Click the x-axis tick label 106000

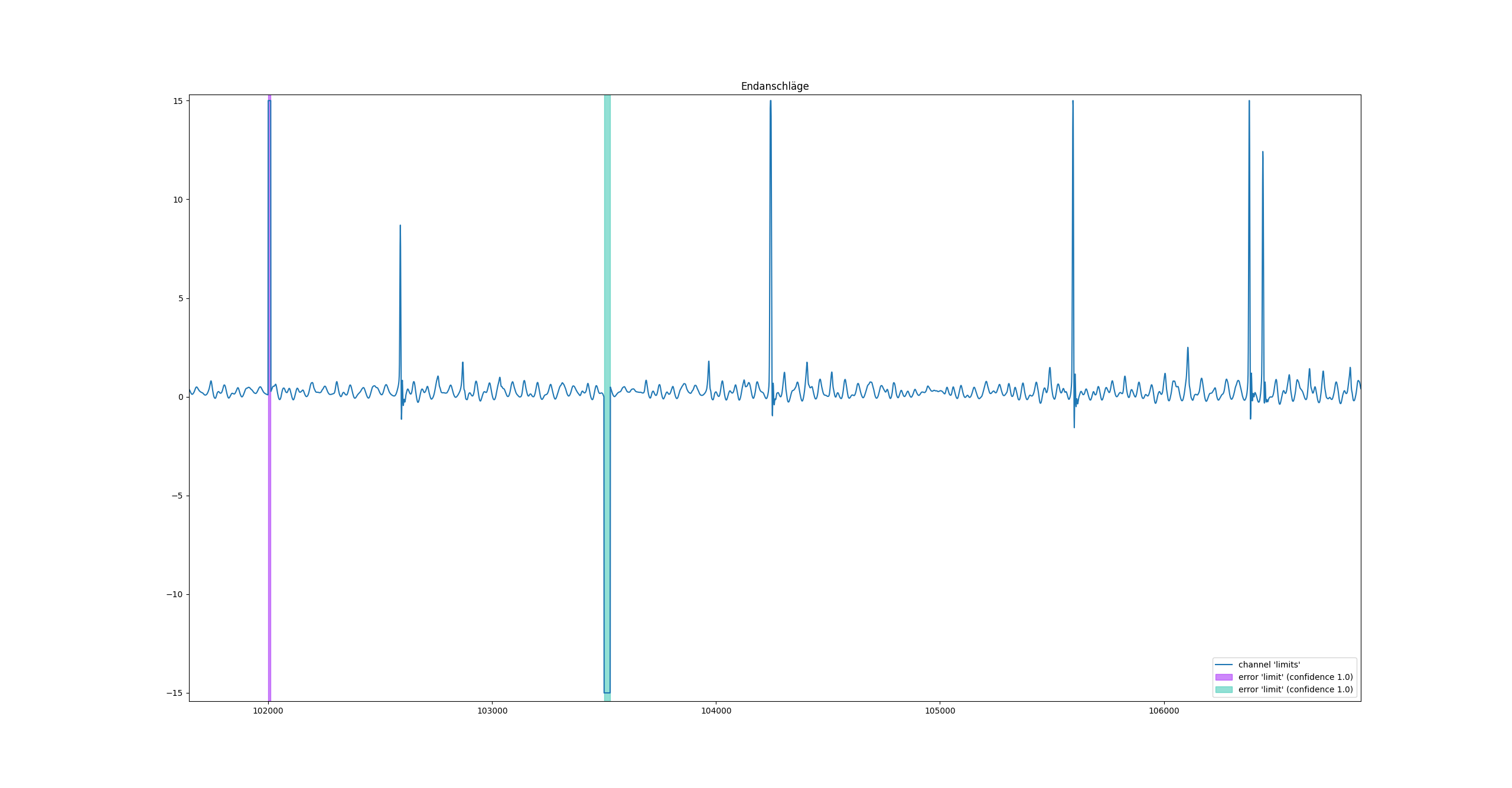(x=1164, y=711)
